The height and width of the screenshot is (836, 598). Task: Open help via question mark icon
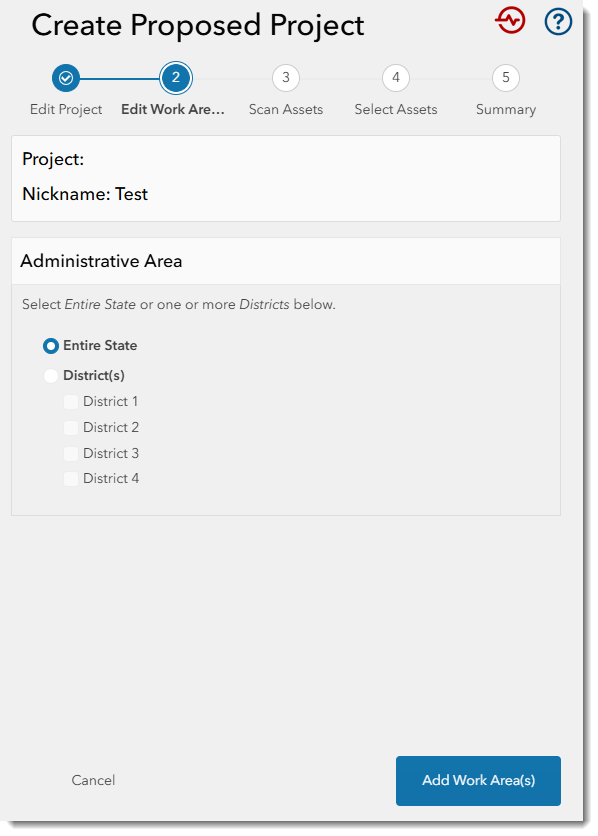pos(558,22)
